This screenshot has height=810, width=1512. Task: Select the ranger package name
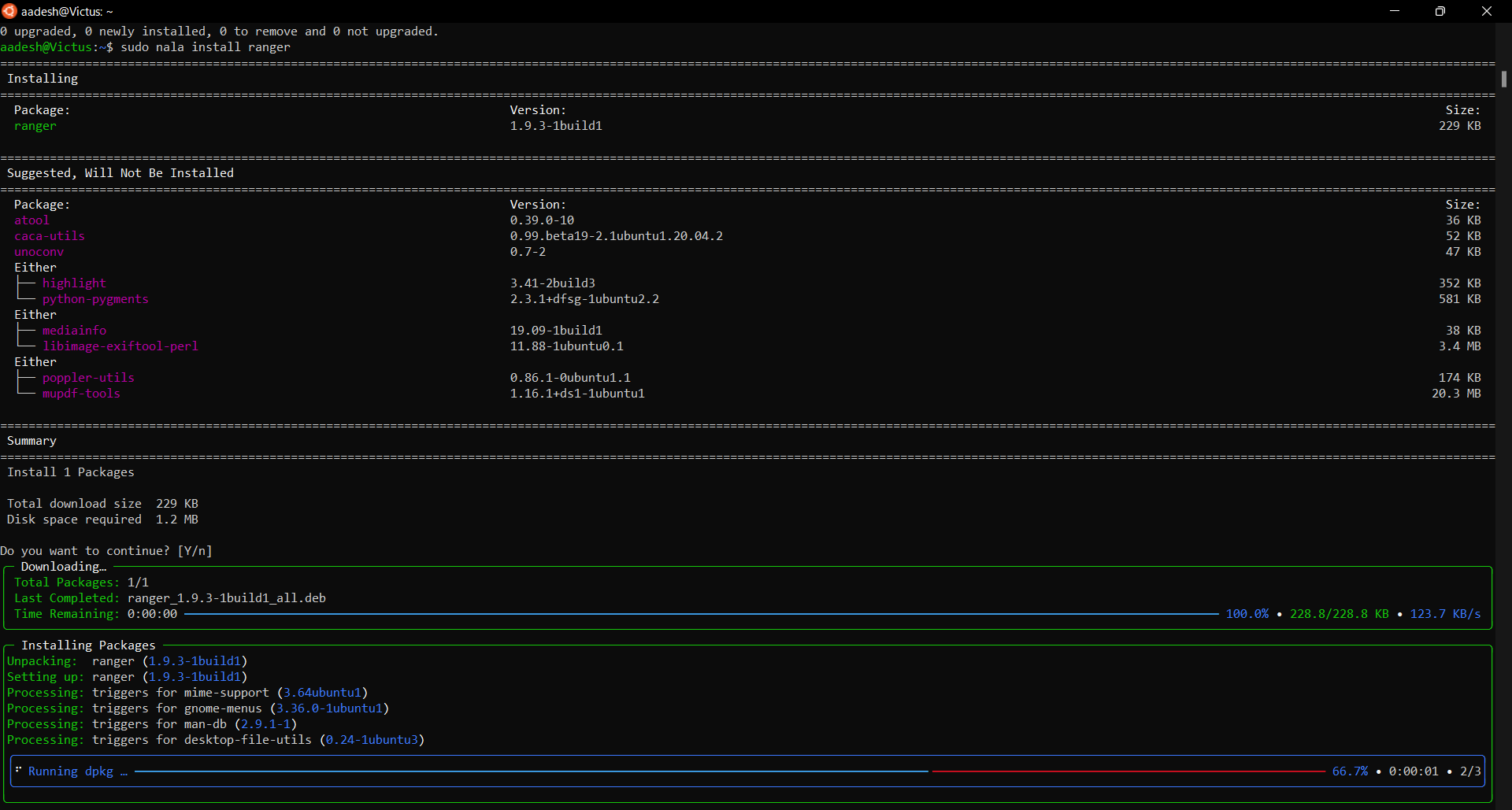point(35,126)
